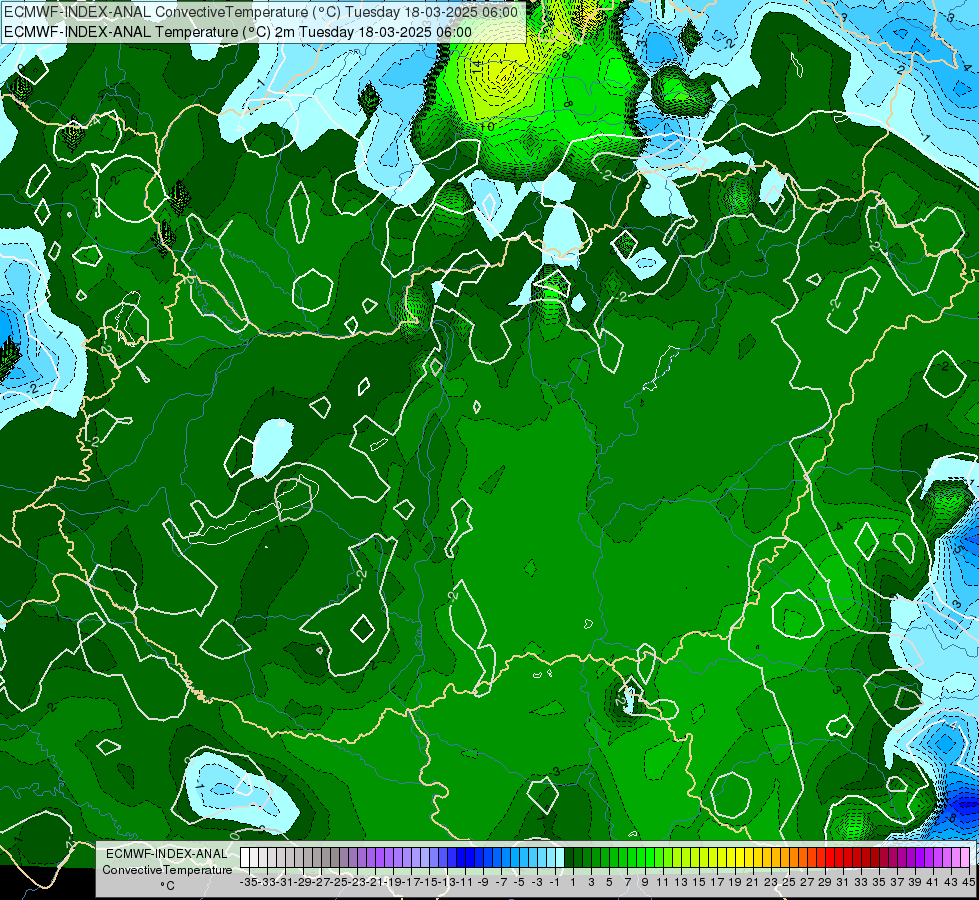Select the 45 value on the color scale
Viewport: 979px width, 900px height.
click(x=968, y=883)
